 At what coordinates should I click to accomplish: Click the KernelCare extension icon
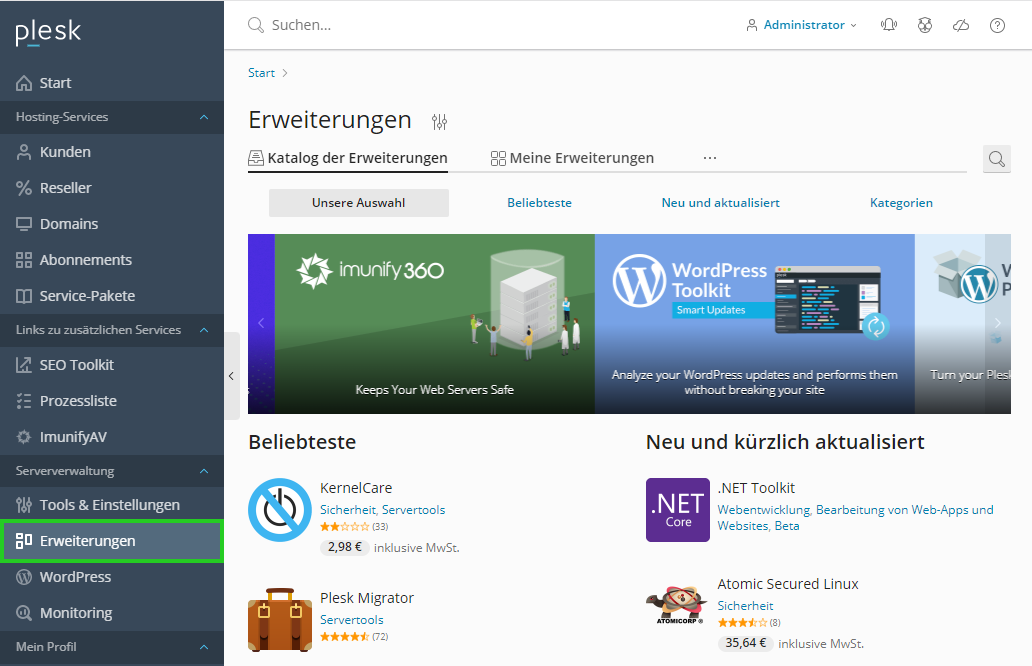tap(280, 510)
